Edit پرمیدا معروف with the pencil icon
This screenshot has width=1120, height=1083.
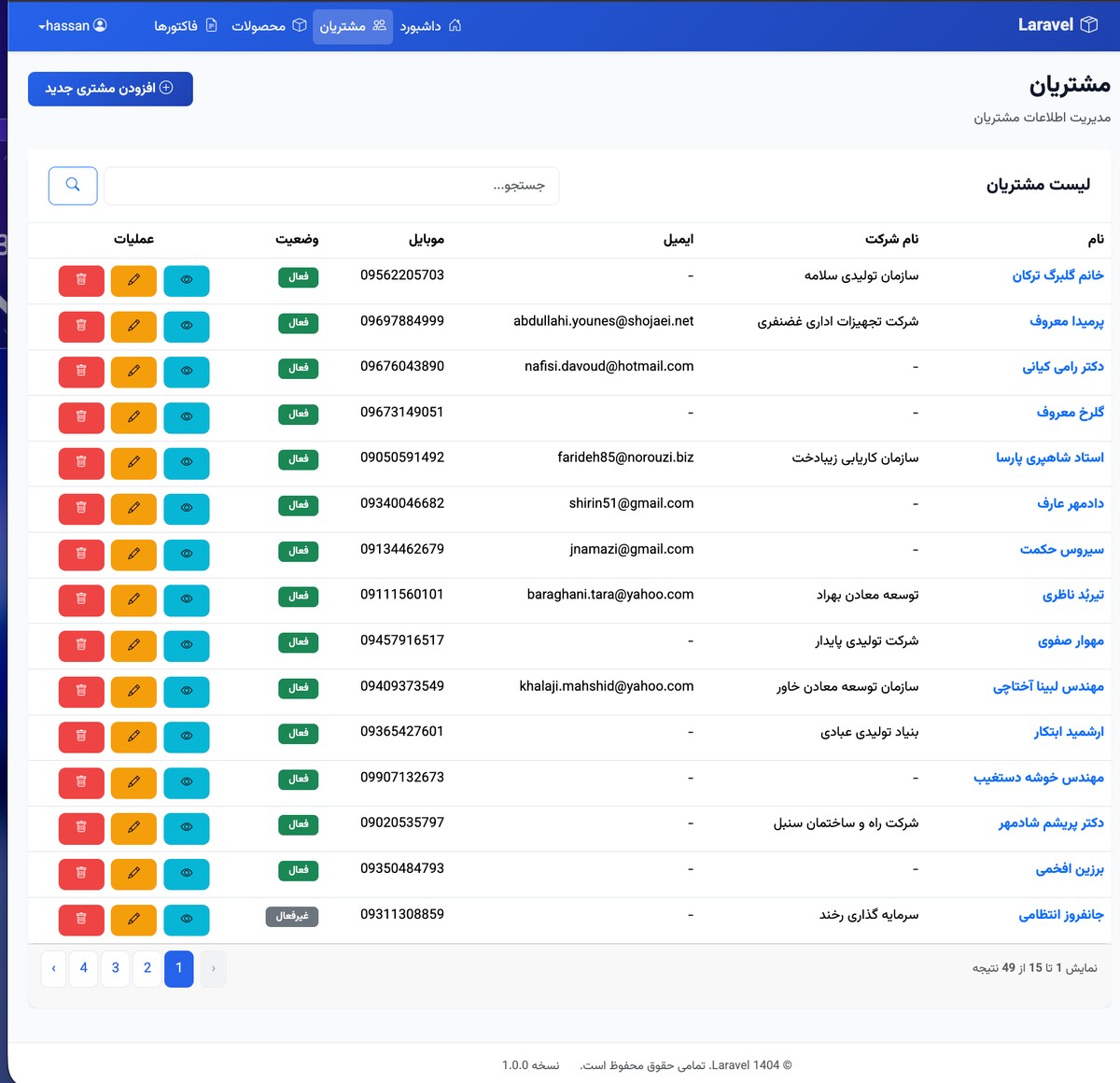(133, 326)
